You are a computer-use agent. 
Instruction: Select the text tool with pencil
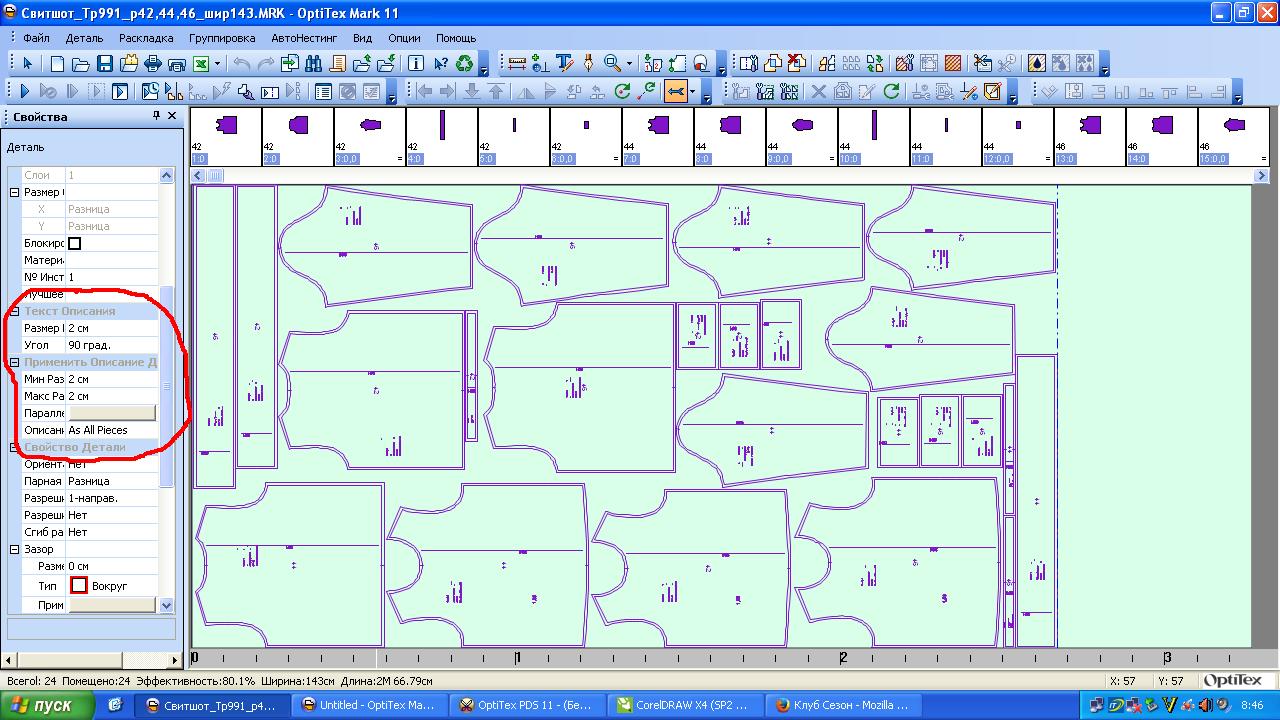565,64
